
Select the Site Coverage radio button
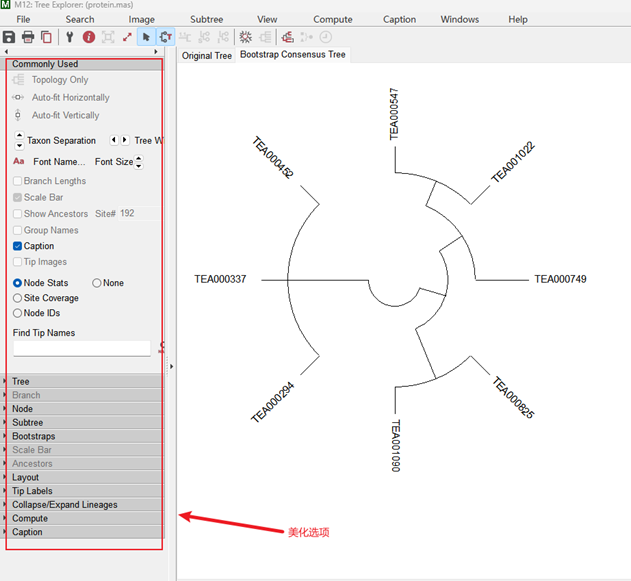click(x=17, y=298)
